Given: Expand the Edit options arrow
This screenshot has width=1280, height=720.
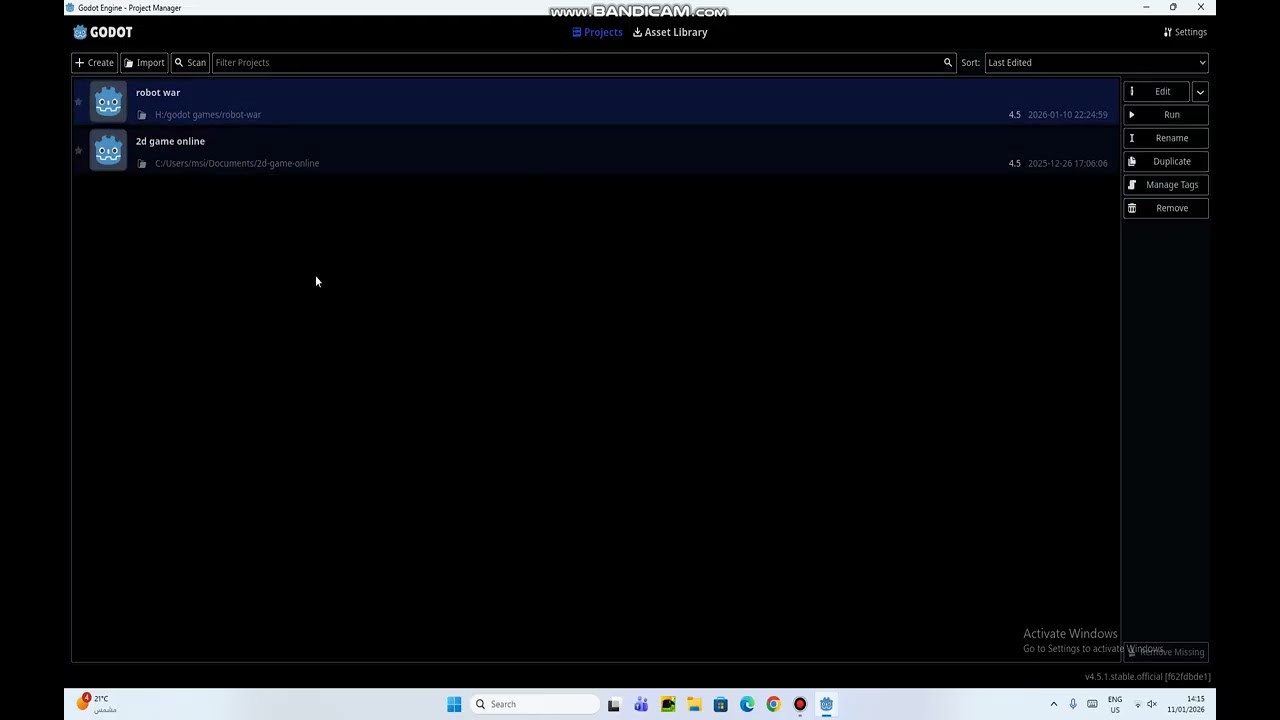Looking at the screenshot, I should click(x=1200, y=91).
